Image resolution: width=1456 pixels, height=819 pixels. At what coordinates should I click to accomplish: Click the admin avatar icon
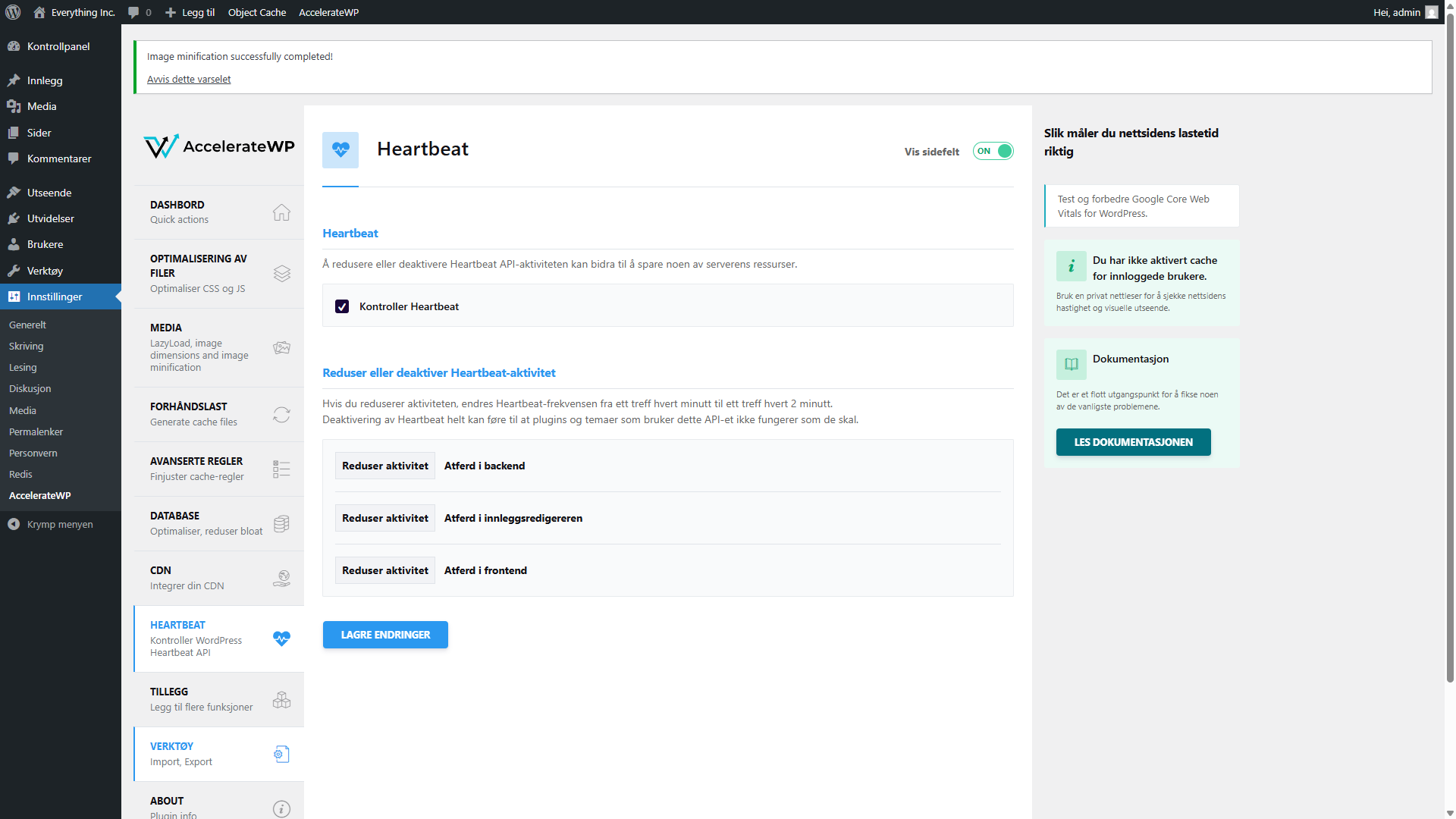[x=1432, y=12]
